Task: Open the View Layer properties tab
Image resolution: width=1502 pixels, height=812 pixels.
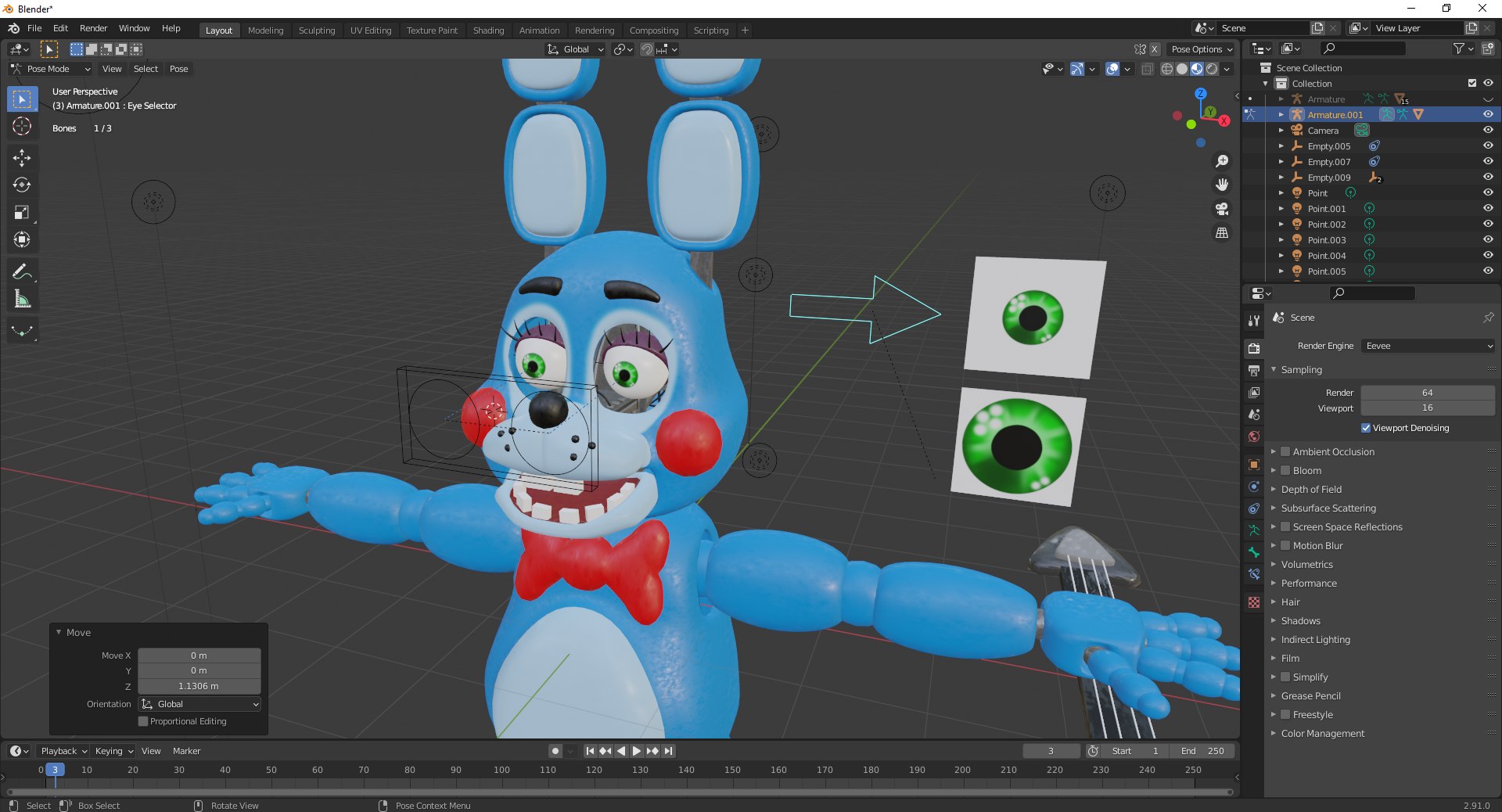Action: click(x=1254, y=393)
